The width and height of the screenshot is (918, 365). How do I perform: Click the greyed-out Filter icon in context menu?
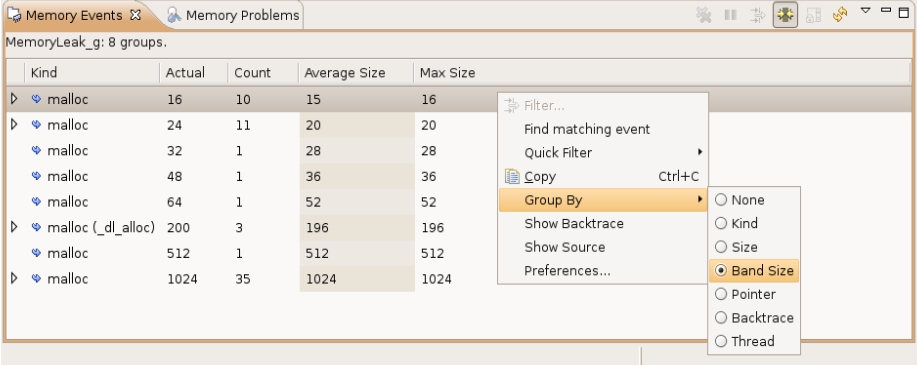(512, 105)
